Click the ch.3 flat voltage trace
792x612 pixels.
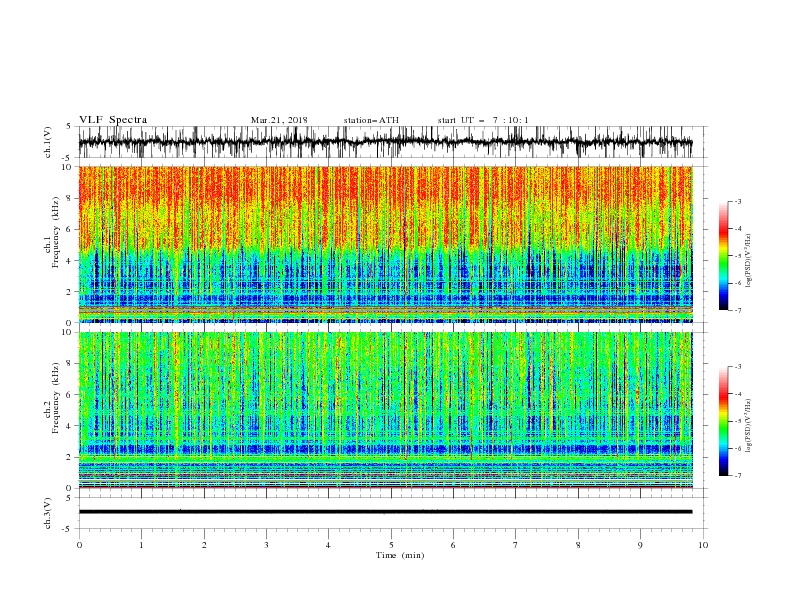click(x=385, y=512)
